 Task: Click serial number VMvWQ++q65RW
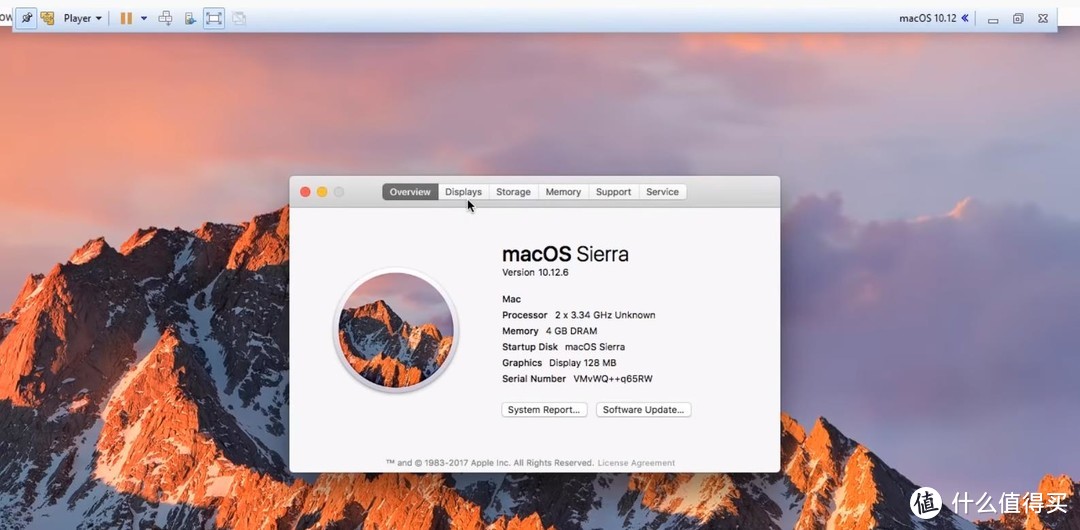[613, 379]
